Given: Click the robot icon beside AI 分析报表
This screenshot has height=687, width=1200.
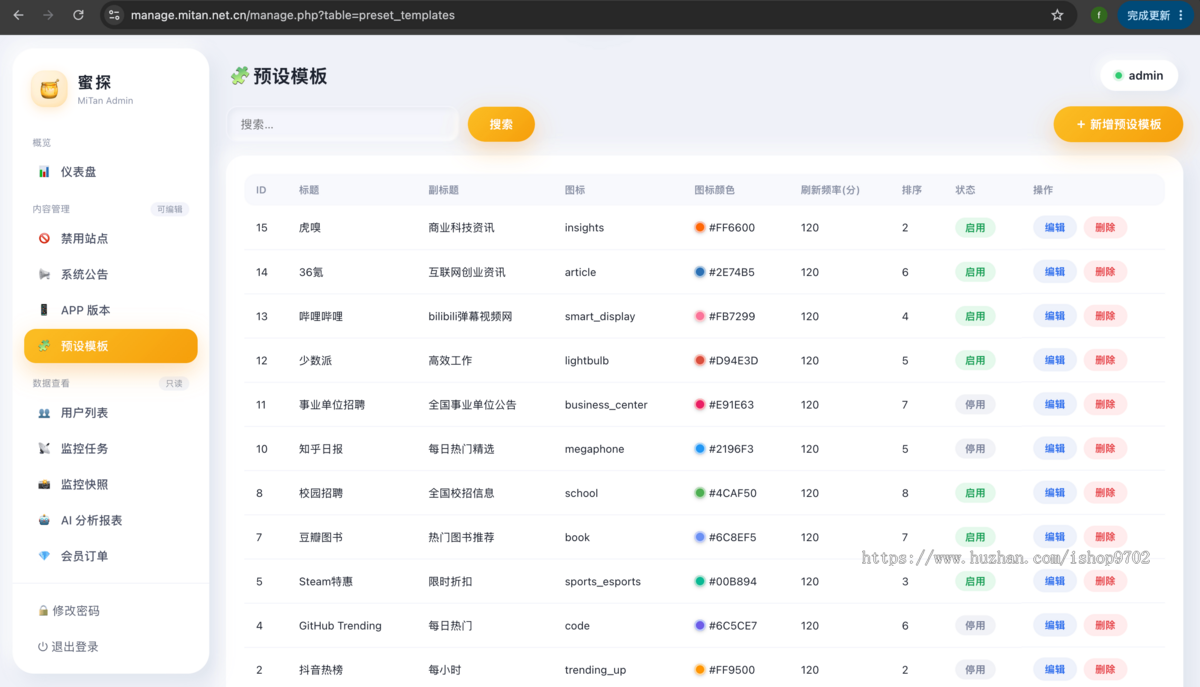Looking at the screenshot, I should (x=44, y=520).
